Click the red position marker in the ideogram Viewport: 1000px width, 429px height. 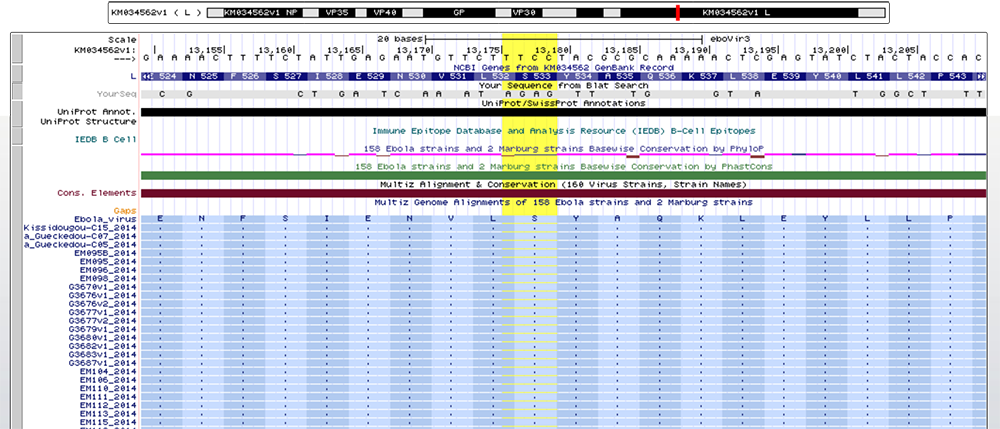[677, 12]
